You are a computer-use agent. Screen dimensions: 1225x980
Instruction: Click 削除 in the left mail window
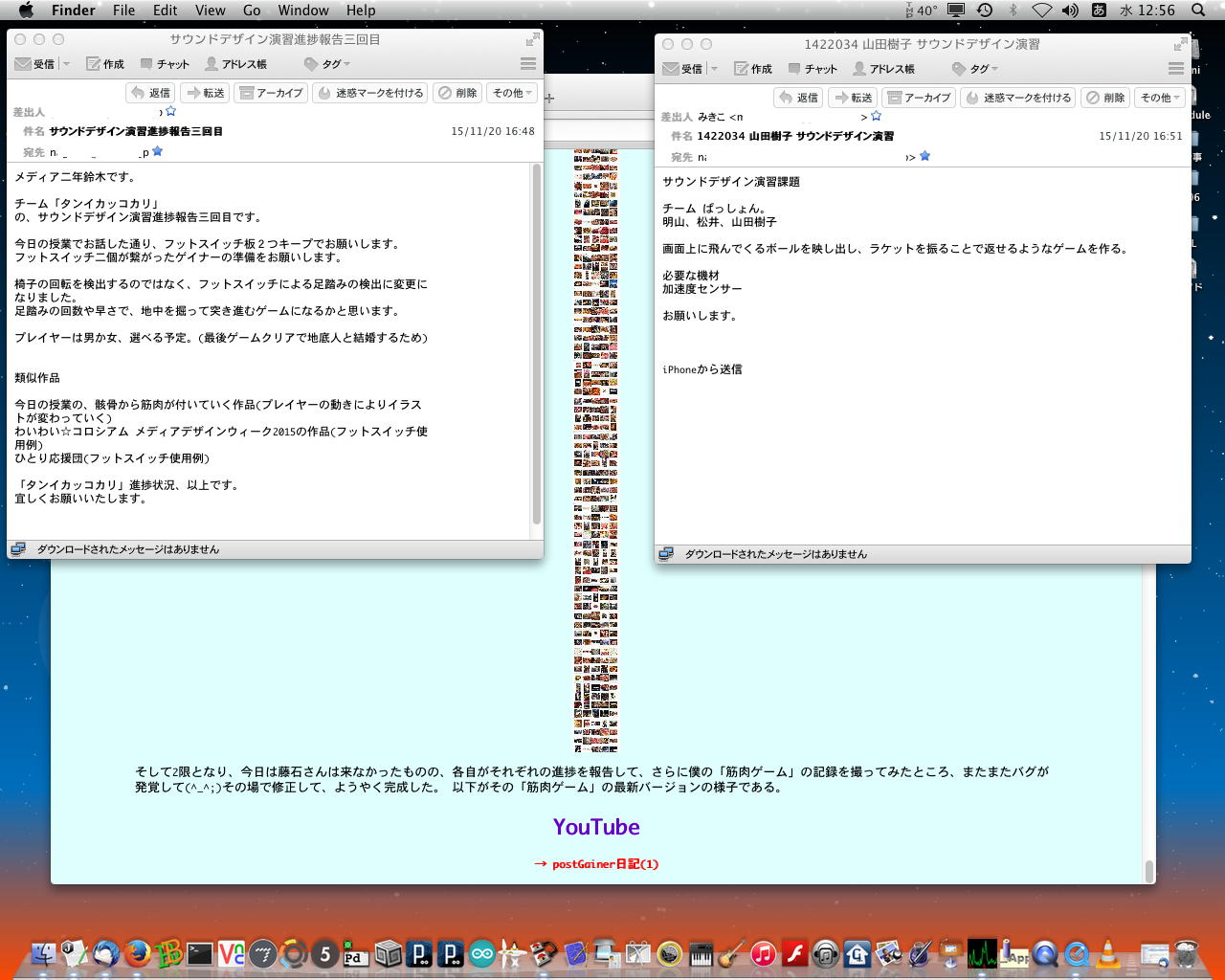click(x=457, y=93)
